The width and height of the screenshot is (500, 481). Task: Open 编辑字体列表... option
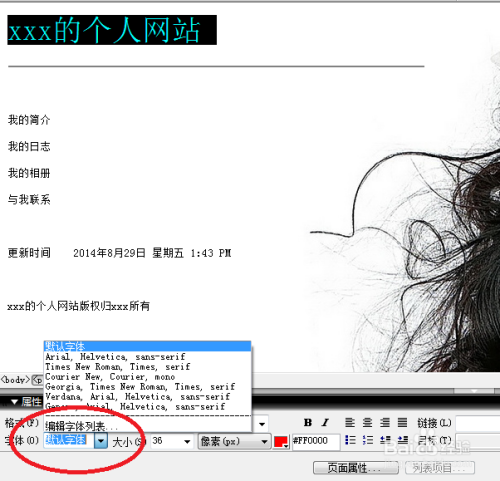147,426
